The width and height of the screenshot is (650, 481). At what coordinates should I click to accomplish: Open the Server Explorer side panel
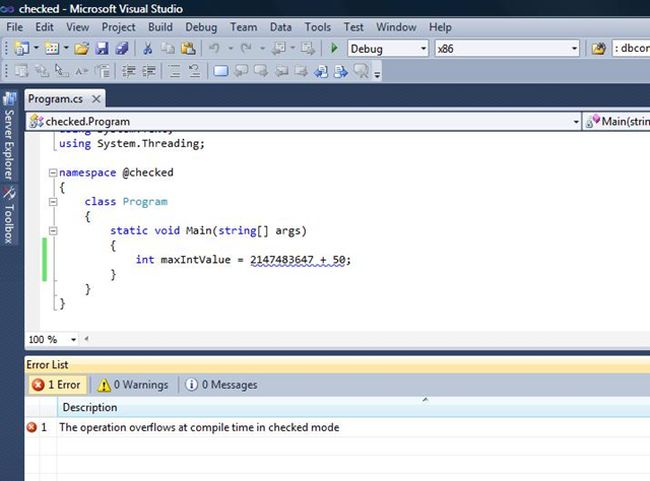pyautogui.click(x=9, y=136)
